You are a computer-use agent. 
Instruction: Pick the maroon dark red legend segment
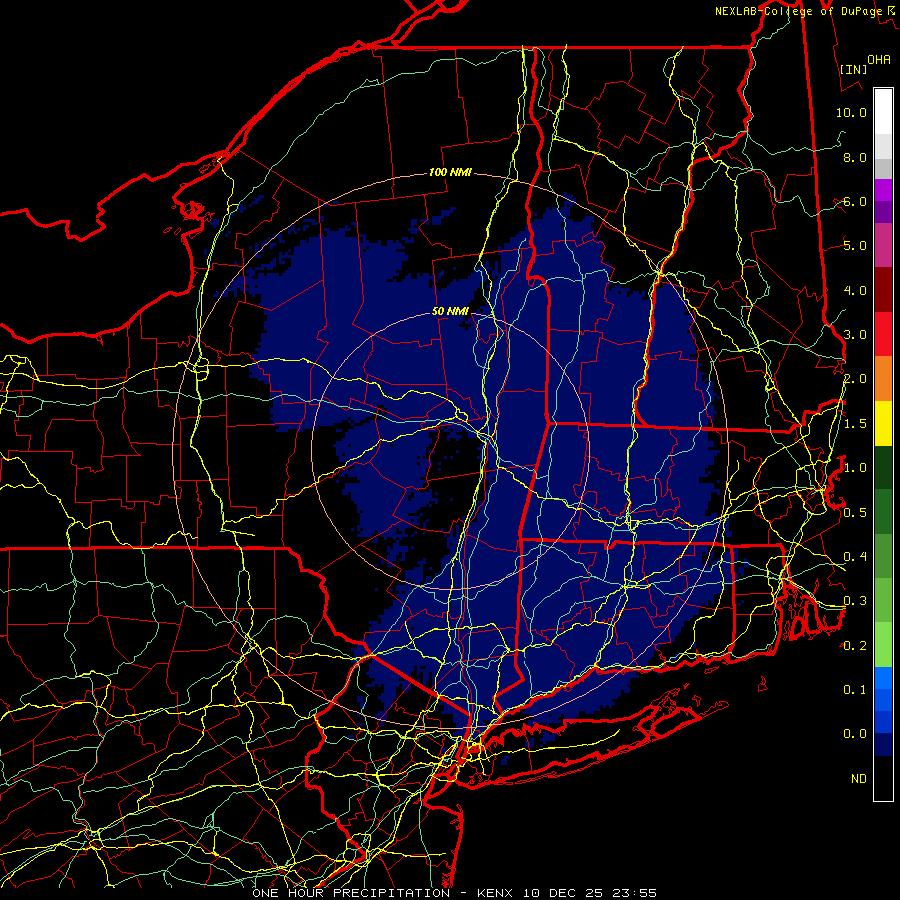[x=883, y=290]
